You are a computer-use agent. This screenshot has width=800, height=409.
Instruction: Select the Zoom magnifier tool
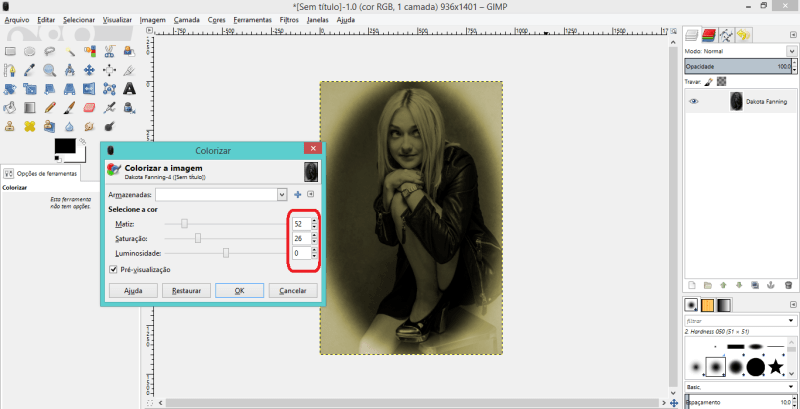click(x=49, y=70)
